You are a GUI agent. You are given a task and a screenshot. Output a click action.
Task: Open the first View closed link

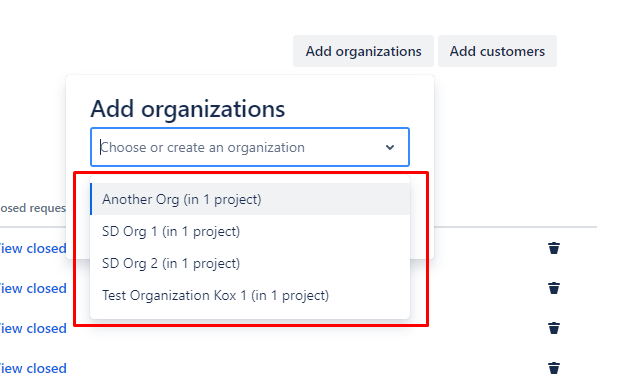[x=33, y=249]
